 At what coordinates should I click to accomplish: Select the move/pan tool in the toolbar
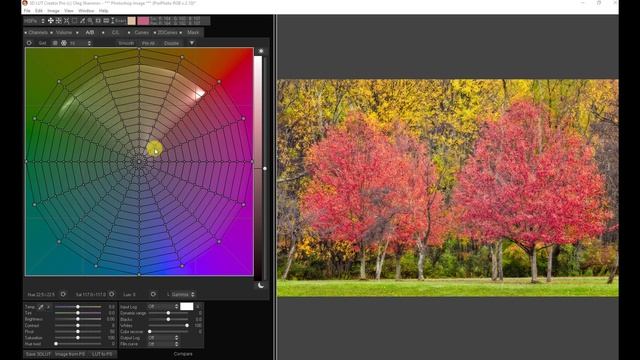coord(51,20)
